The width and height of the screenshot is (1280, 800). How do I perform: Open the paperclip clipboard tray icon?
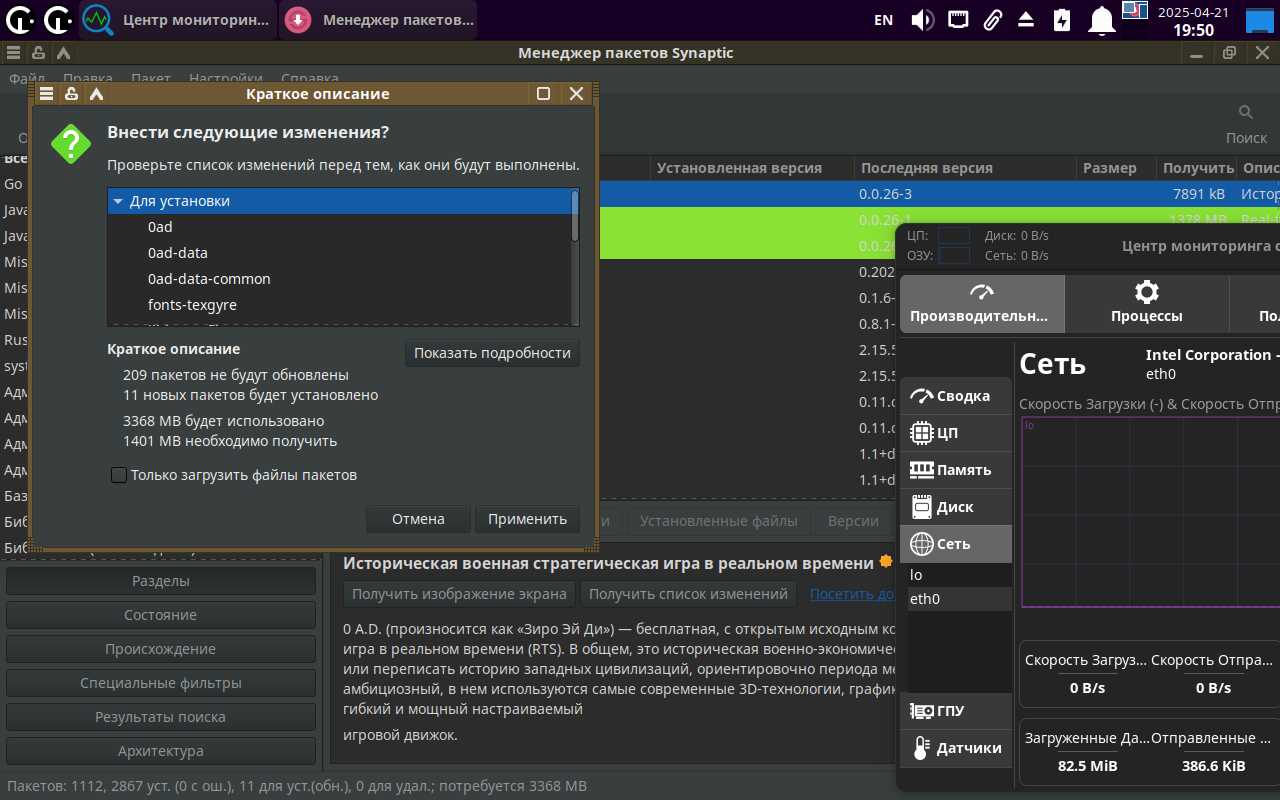(992, 19)
